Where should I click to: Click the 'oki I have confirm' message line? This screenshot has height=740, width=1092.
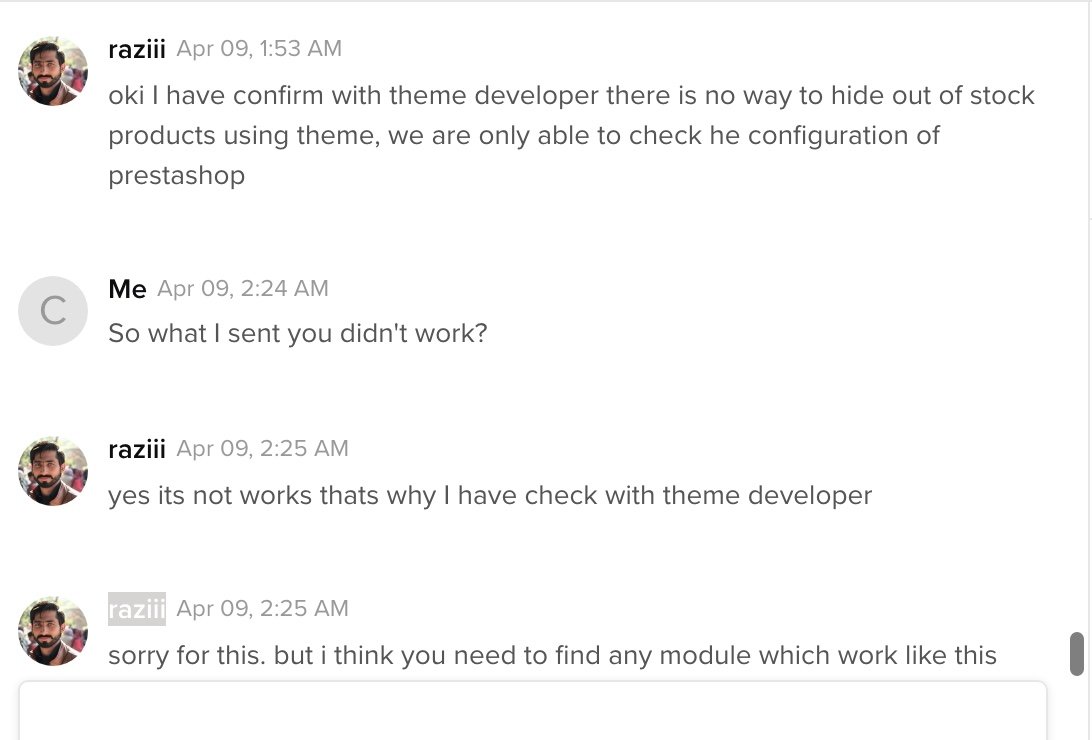point(571,96)
